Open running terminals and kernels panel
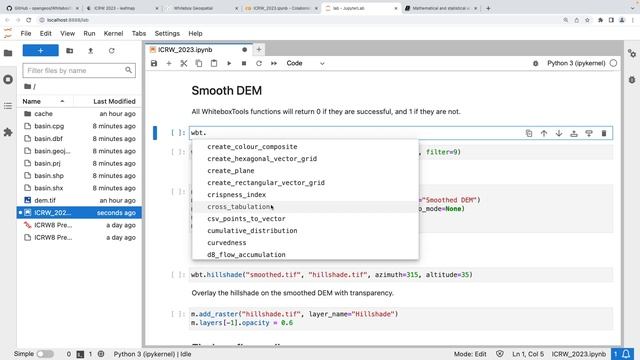640x360 pixels. click(x=8, y=80)
